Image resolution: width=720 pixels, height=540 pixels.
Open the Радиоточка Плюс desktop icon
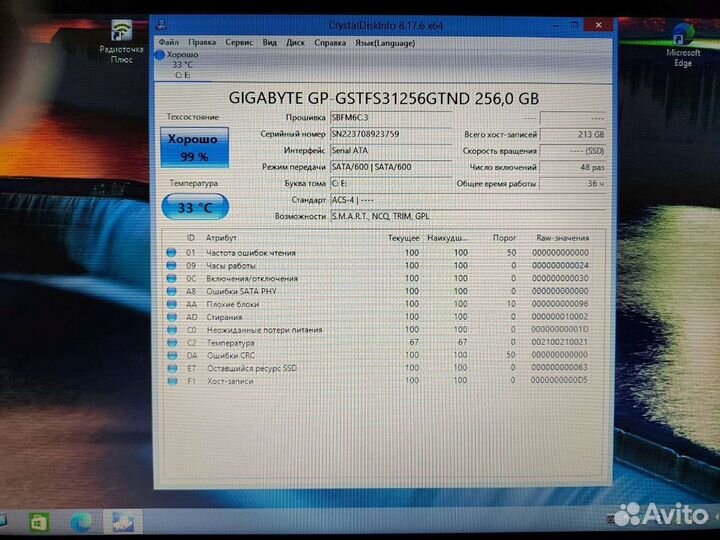point(121,38)
